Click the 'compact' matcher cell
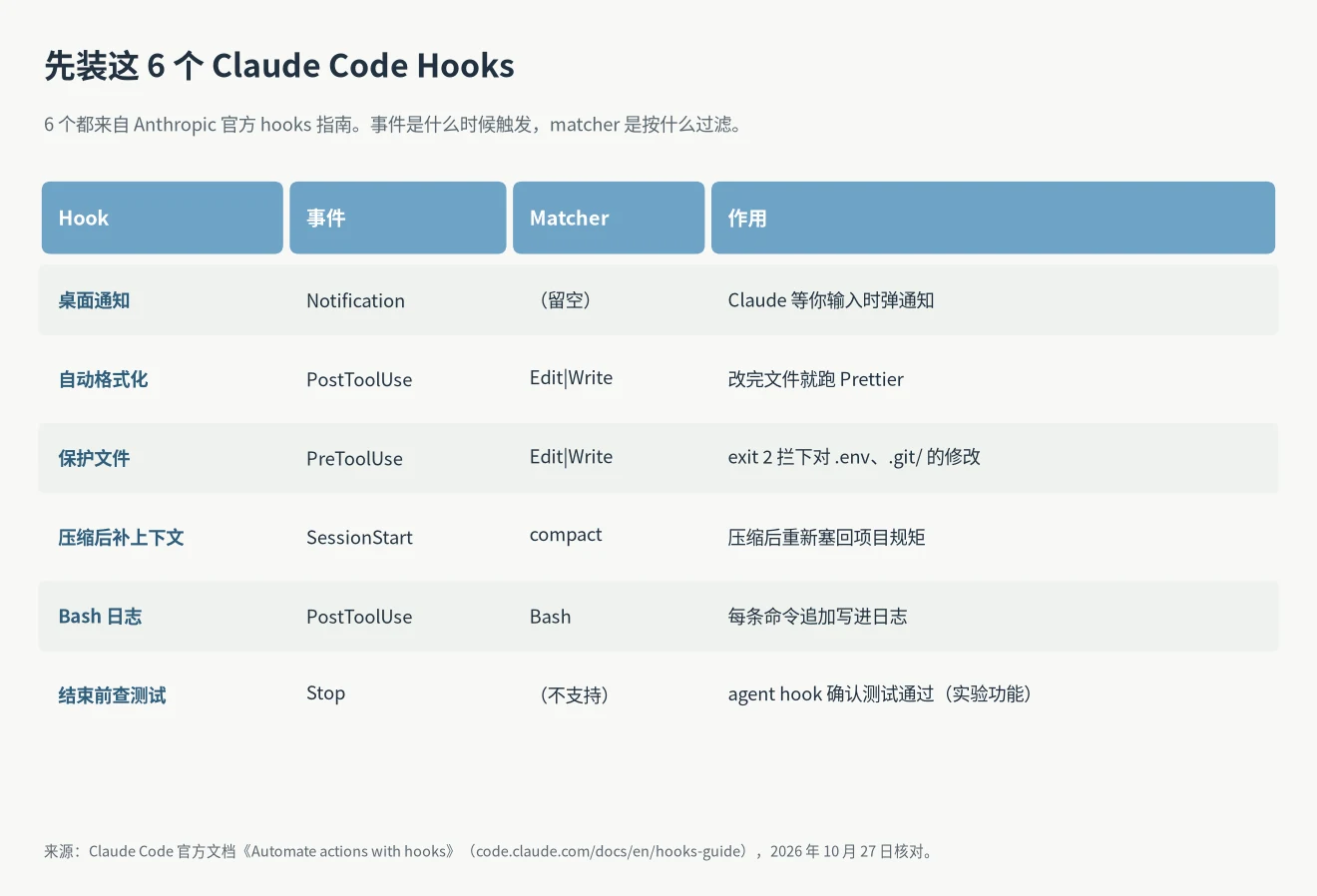The height and width of the screenshot is (896, 1317). tap(566, 535)
